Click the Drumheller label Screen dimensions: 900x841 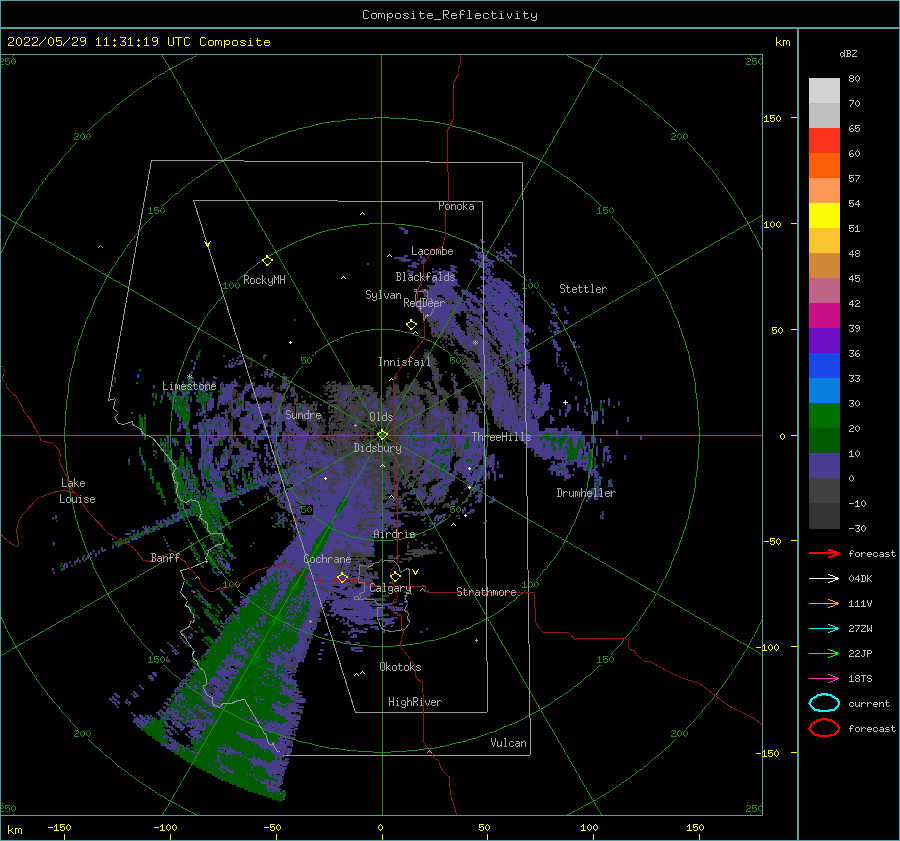(585, 493)
